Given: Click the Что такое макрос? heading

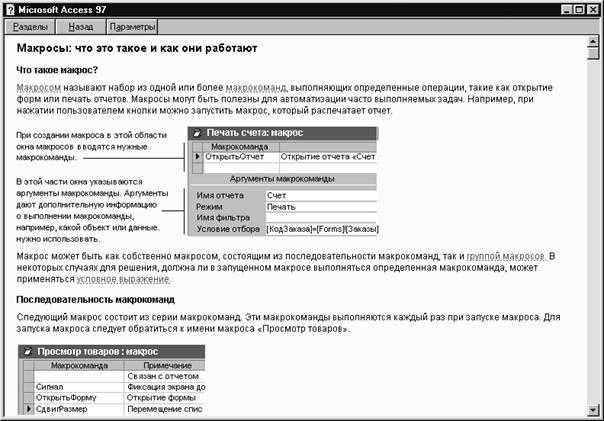Looking at the screenshot, I should tap(57, 70).
